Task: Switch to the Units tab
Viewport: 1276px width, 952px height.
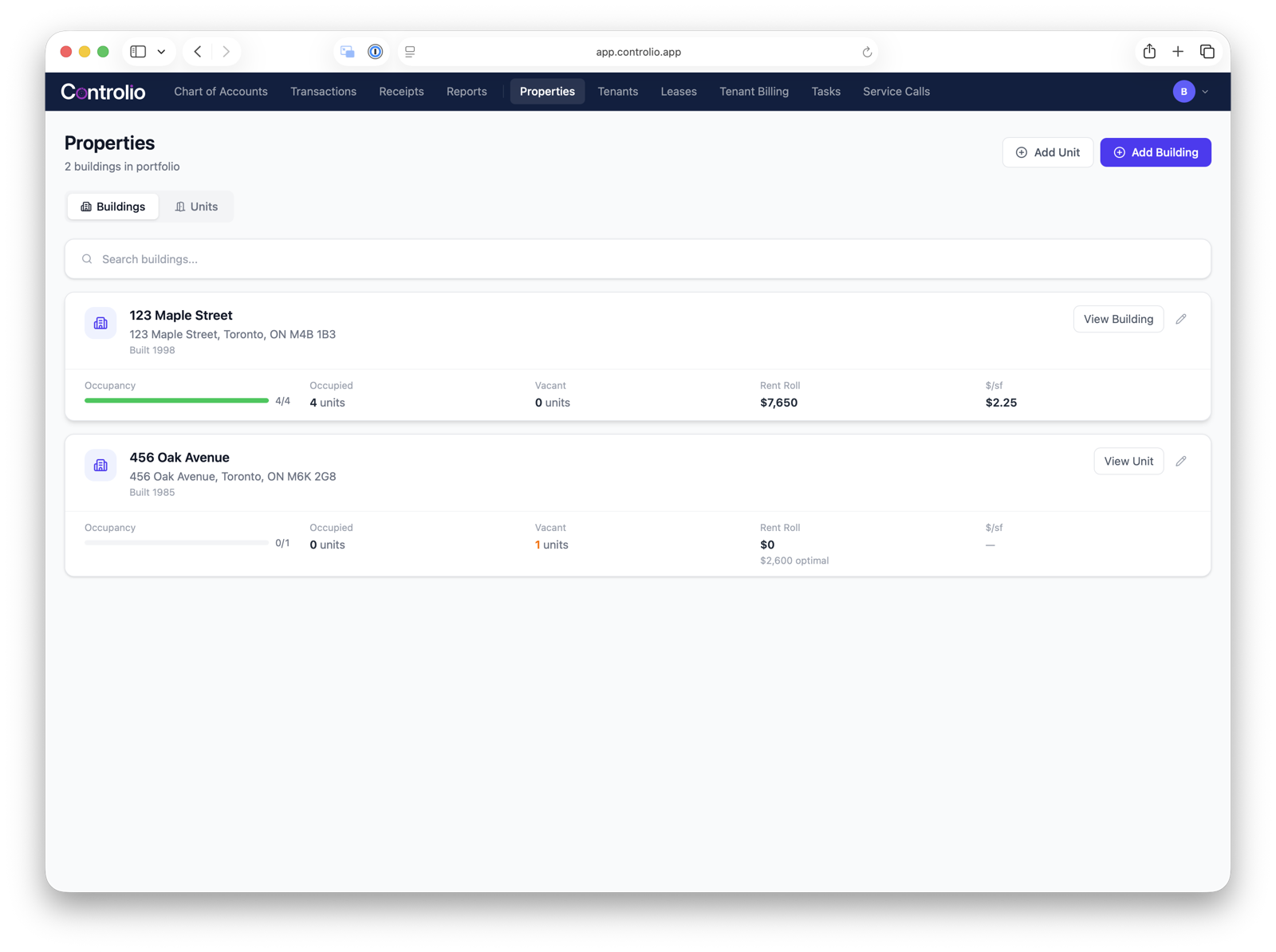Action: [x=196, y=207]
